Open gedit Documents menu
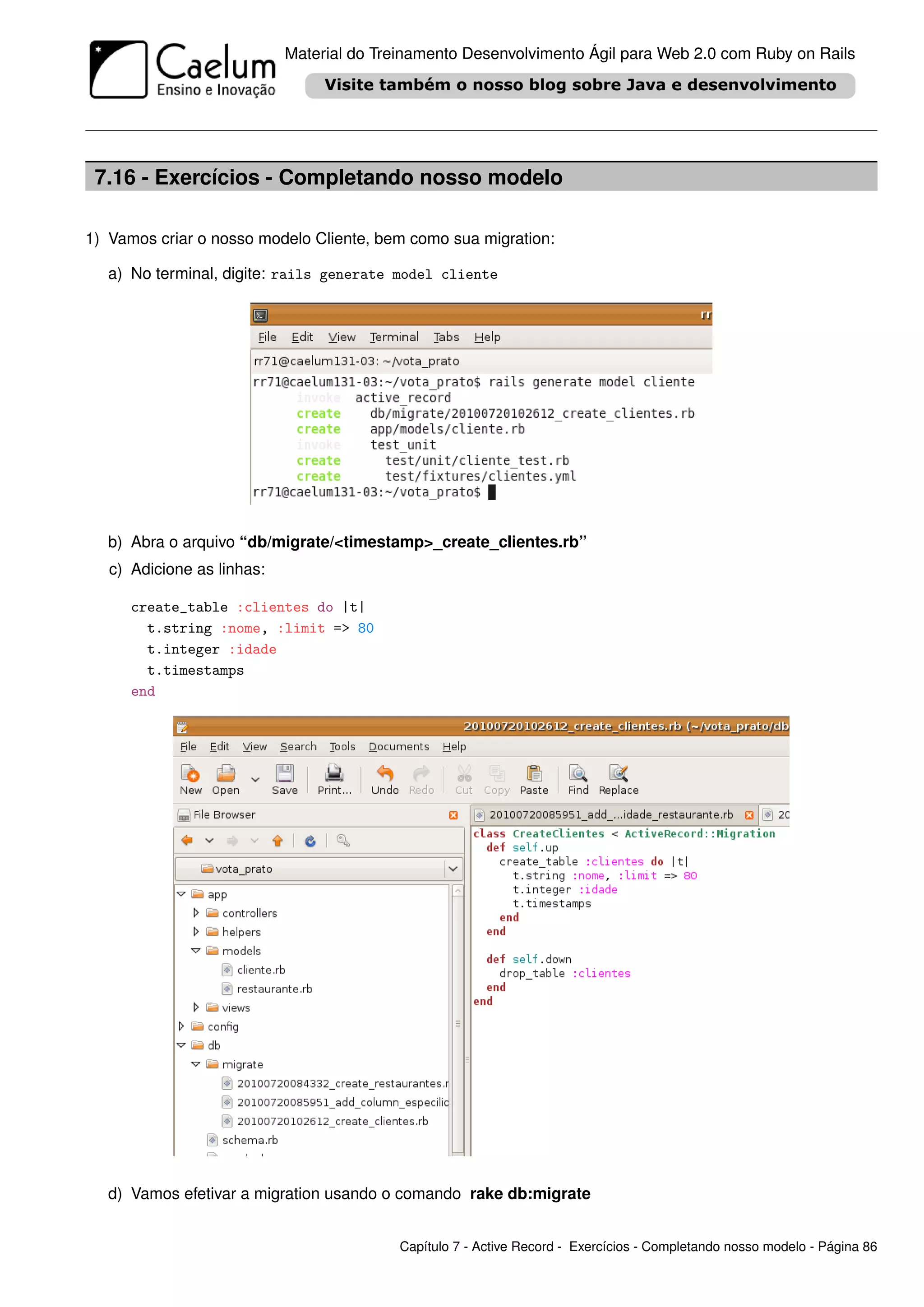The height and width of the screenshot is (1307, 924). (399, 746)
